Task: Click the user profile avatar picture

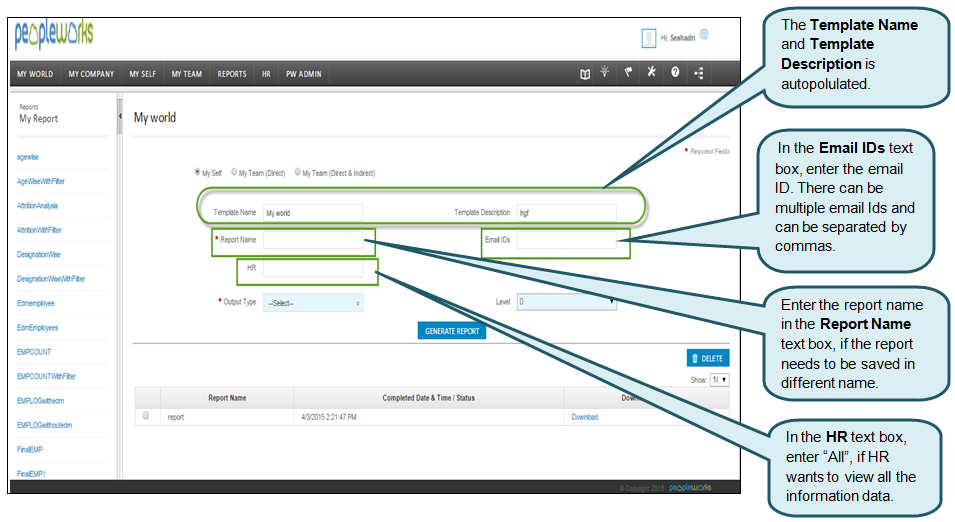Action: pos(648,38)
